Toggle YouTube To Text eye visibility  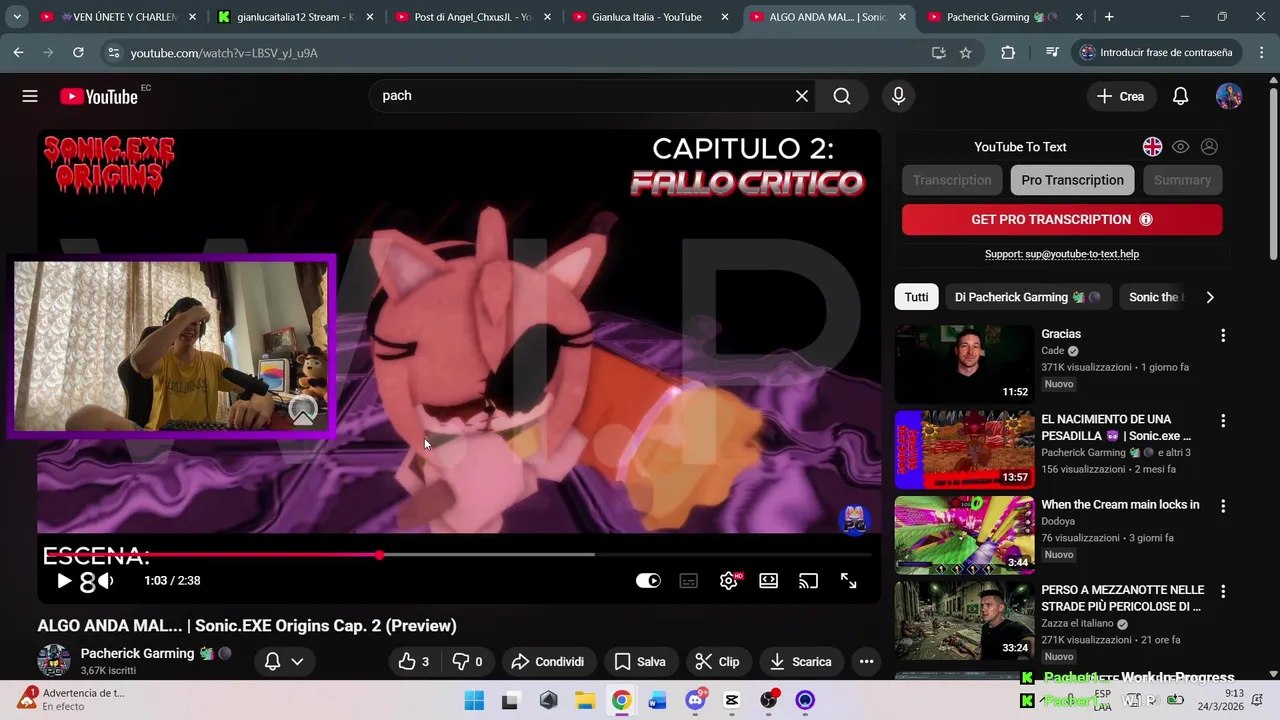pos(1181,147)
